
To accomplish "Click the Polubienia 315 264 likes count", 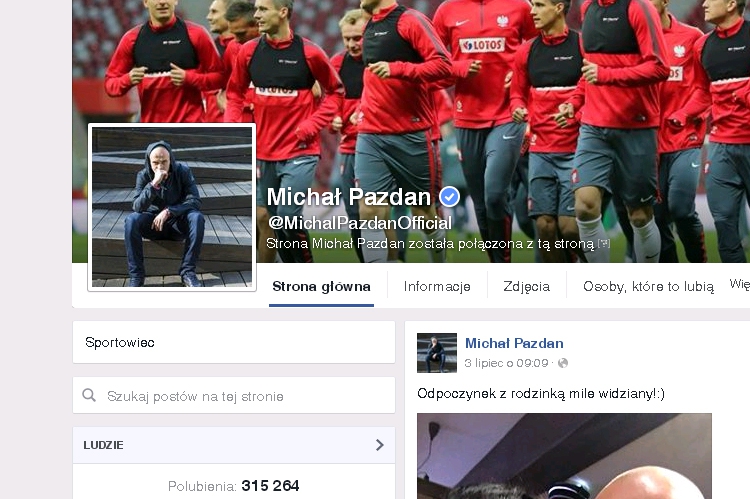I will [233, 486].
